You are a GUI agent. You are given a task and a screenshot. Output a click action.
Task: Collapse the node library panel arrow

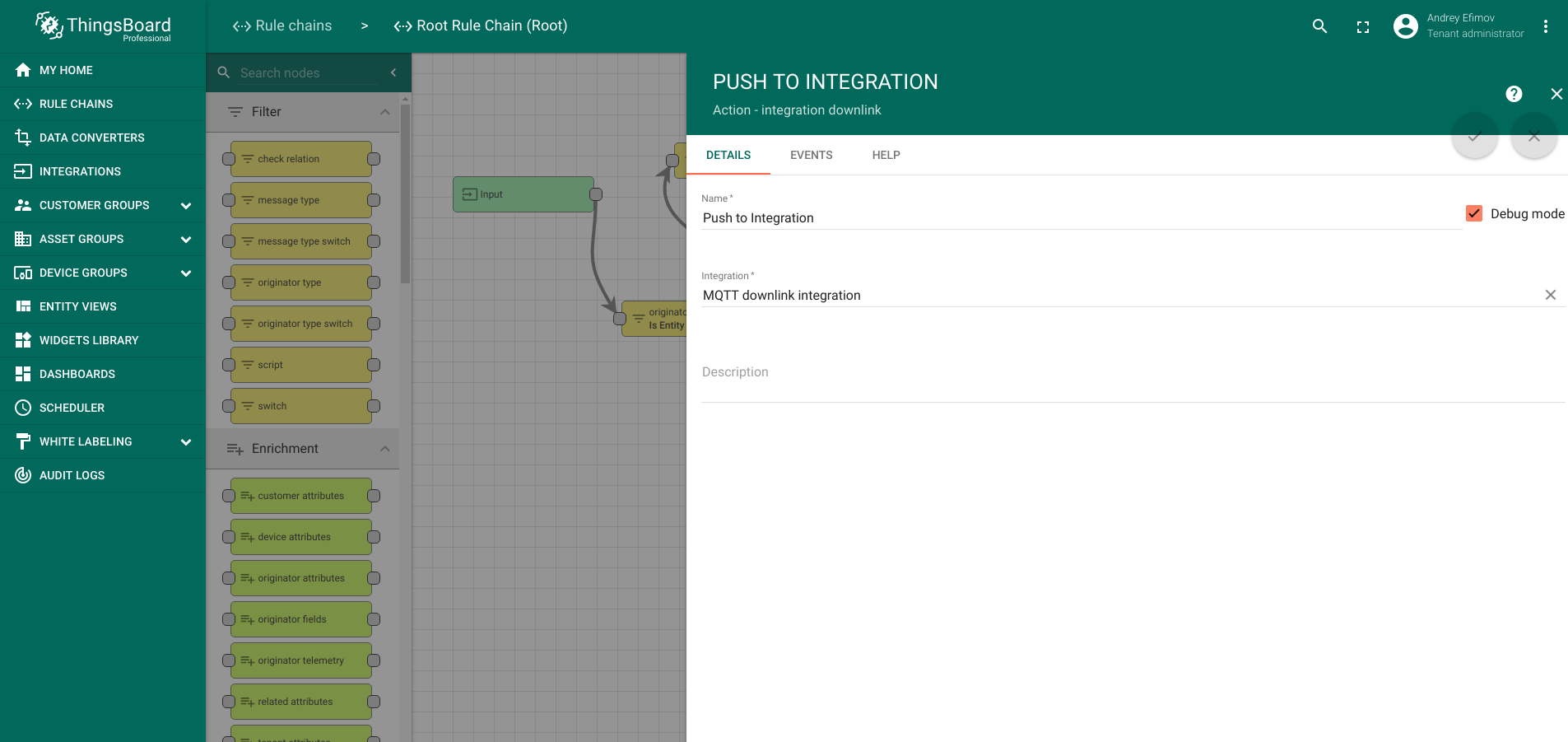point(393,72)
